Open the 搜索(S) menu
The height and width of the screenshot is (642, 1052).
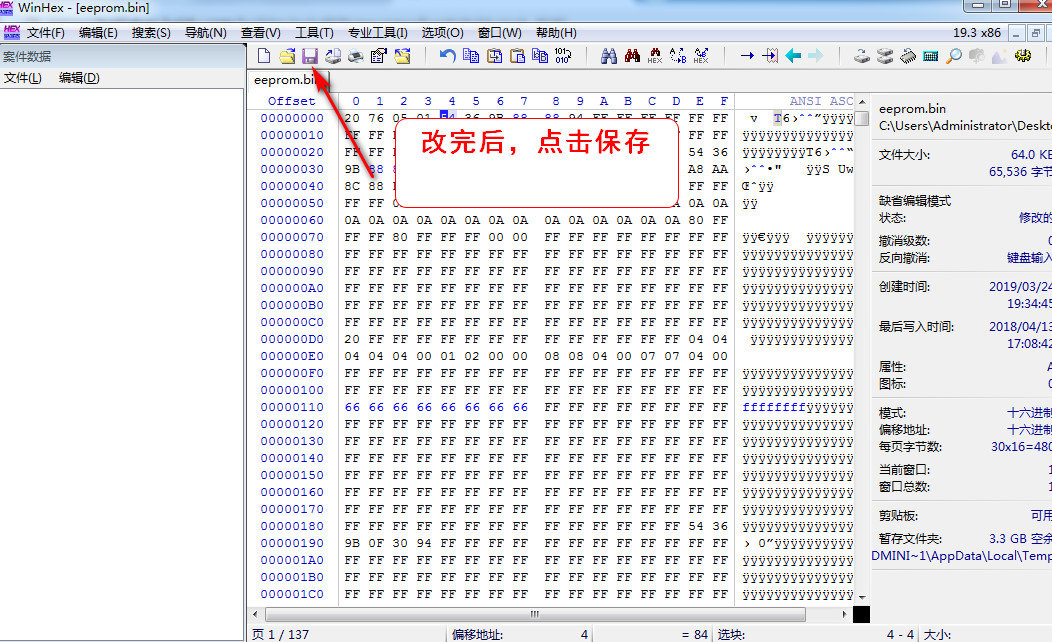point(149,31)
